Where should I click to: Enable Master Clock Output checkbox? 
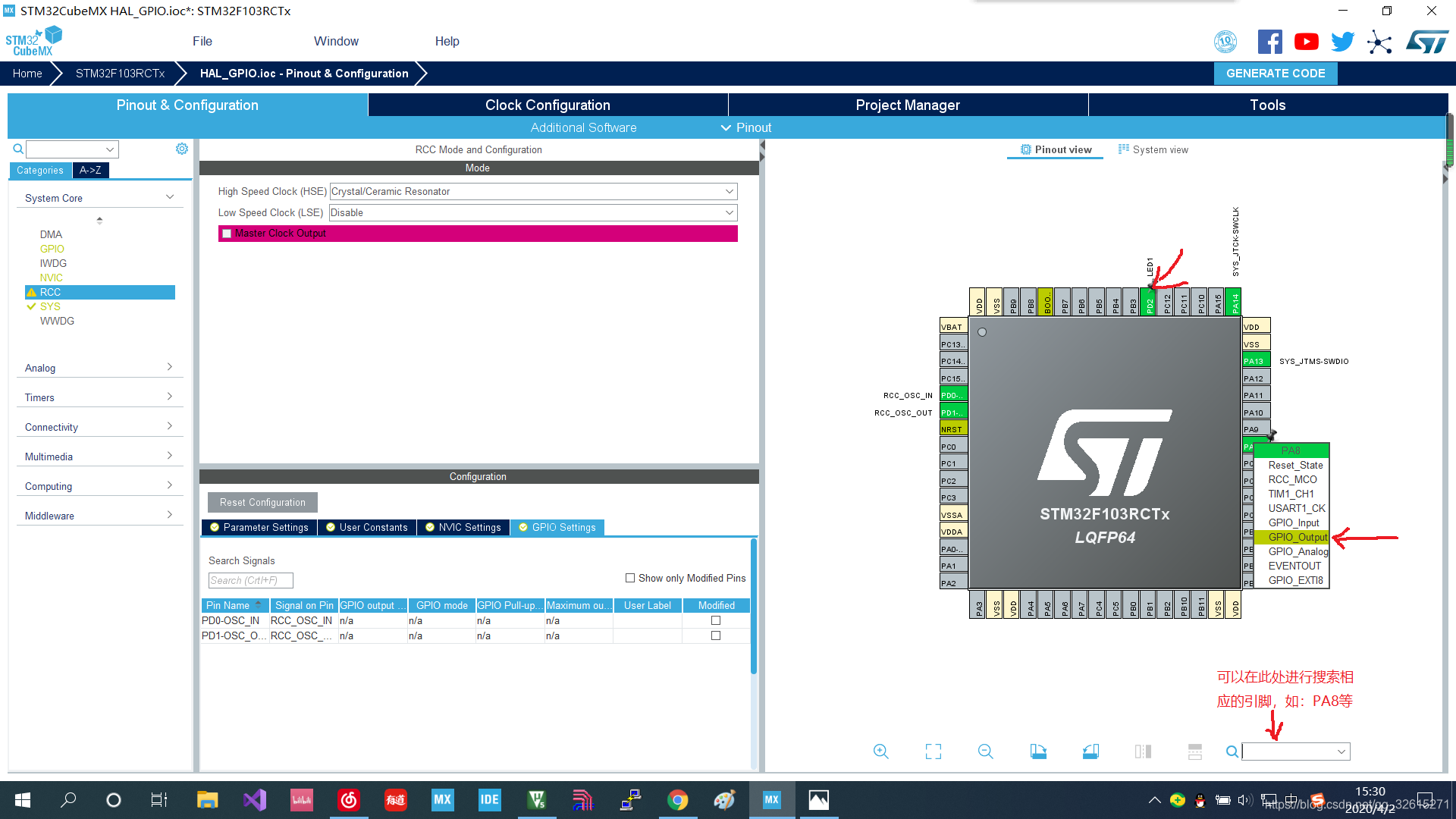(x=227, y=234)
